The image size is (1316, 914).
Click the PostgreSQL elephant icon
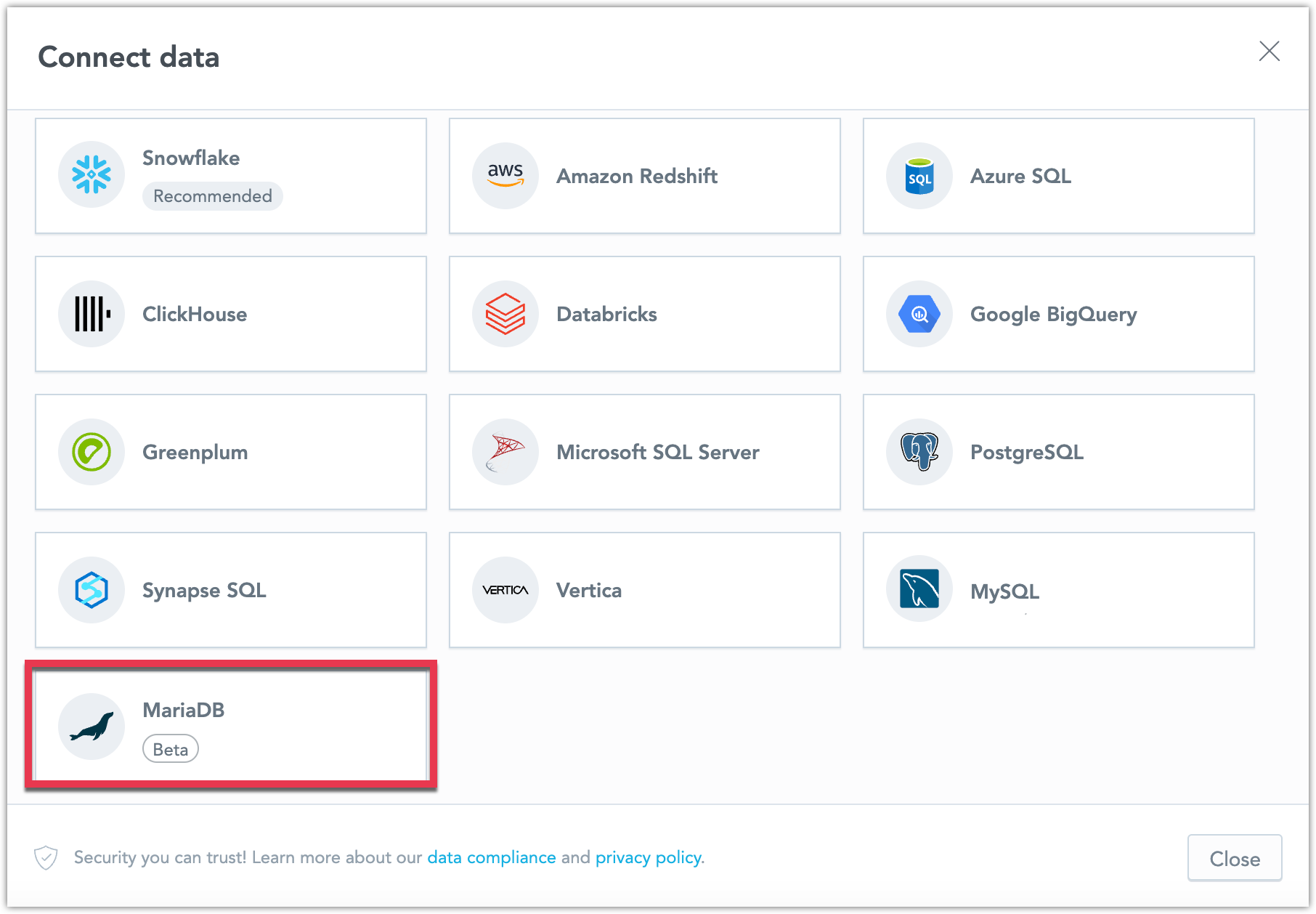point(918,451)
